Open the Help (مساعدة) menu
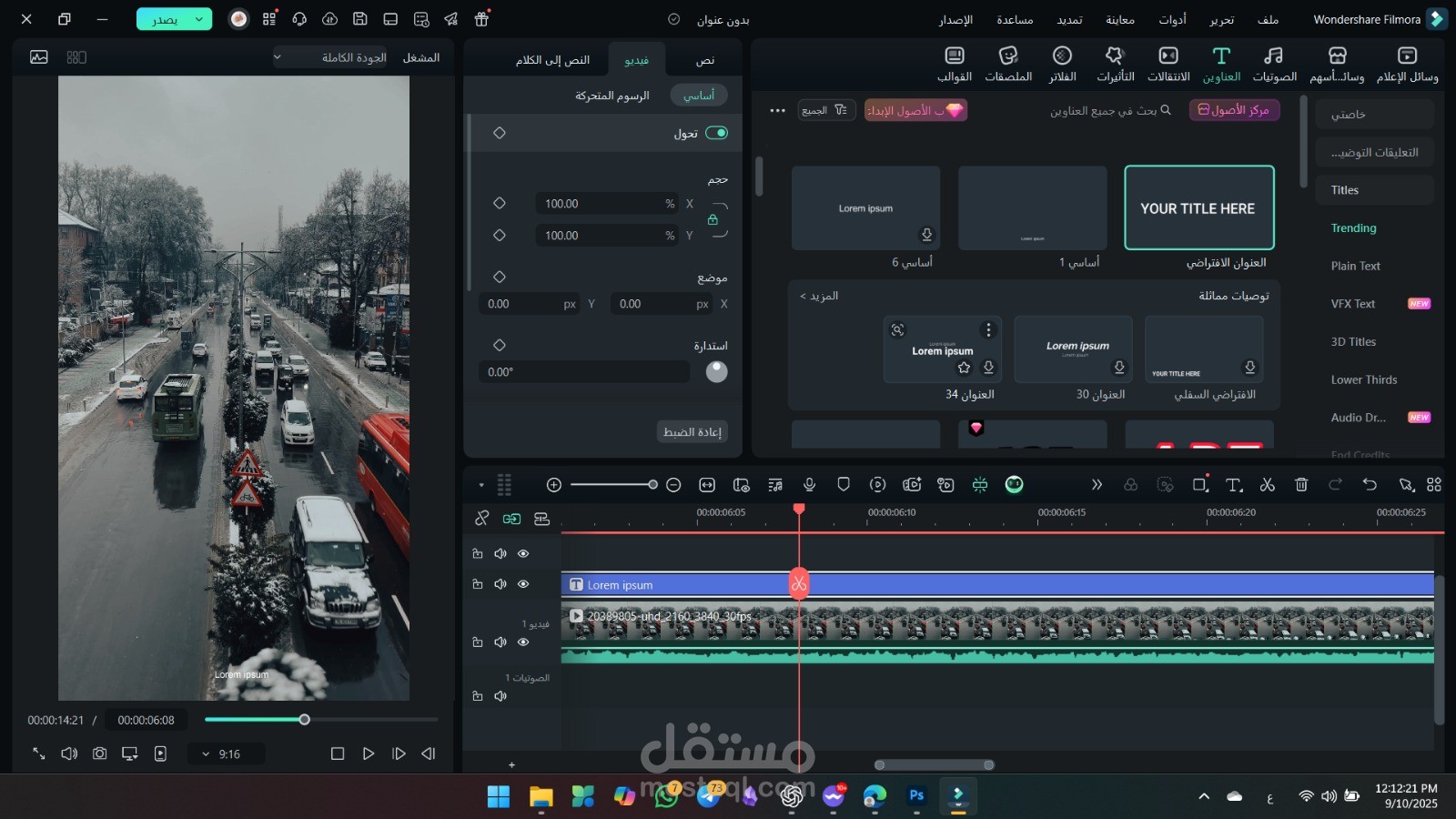 [x=1015, y=19]
